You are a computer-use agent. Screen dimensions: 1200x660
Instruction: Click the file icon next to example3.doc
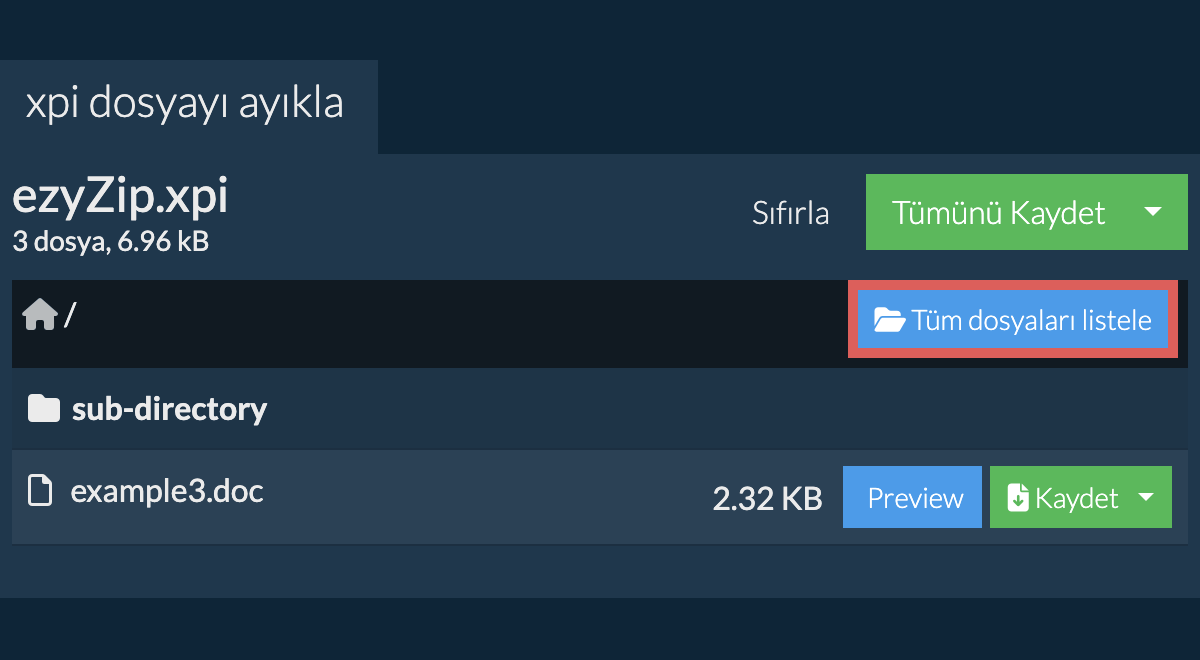(39, 492)
